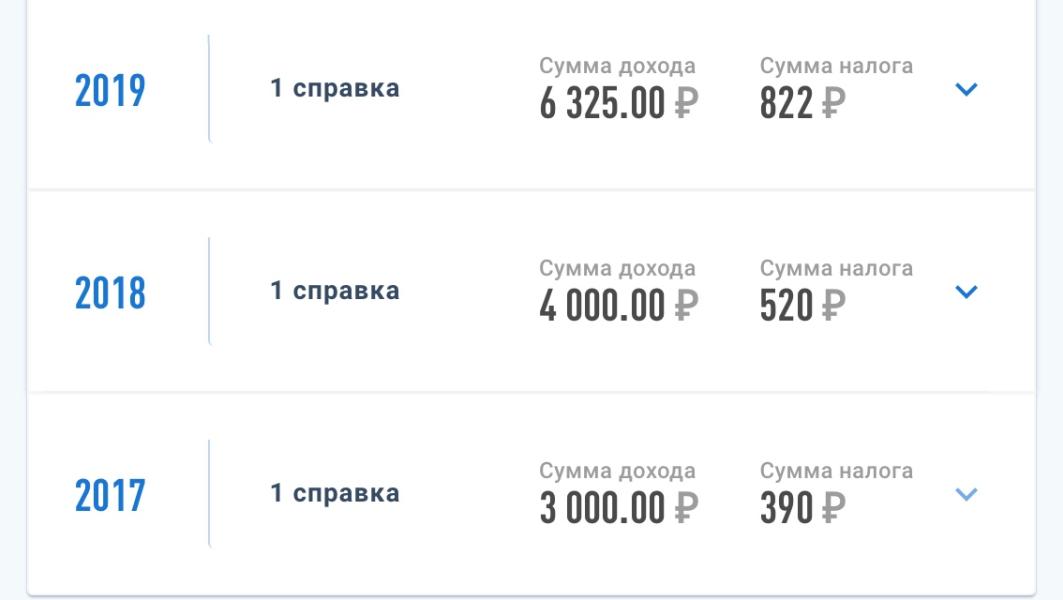Click "Сумма налога" label in 2017 row
Viewport: 1063px width, 600px height.
836,471
